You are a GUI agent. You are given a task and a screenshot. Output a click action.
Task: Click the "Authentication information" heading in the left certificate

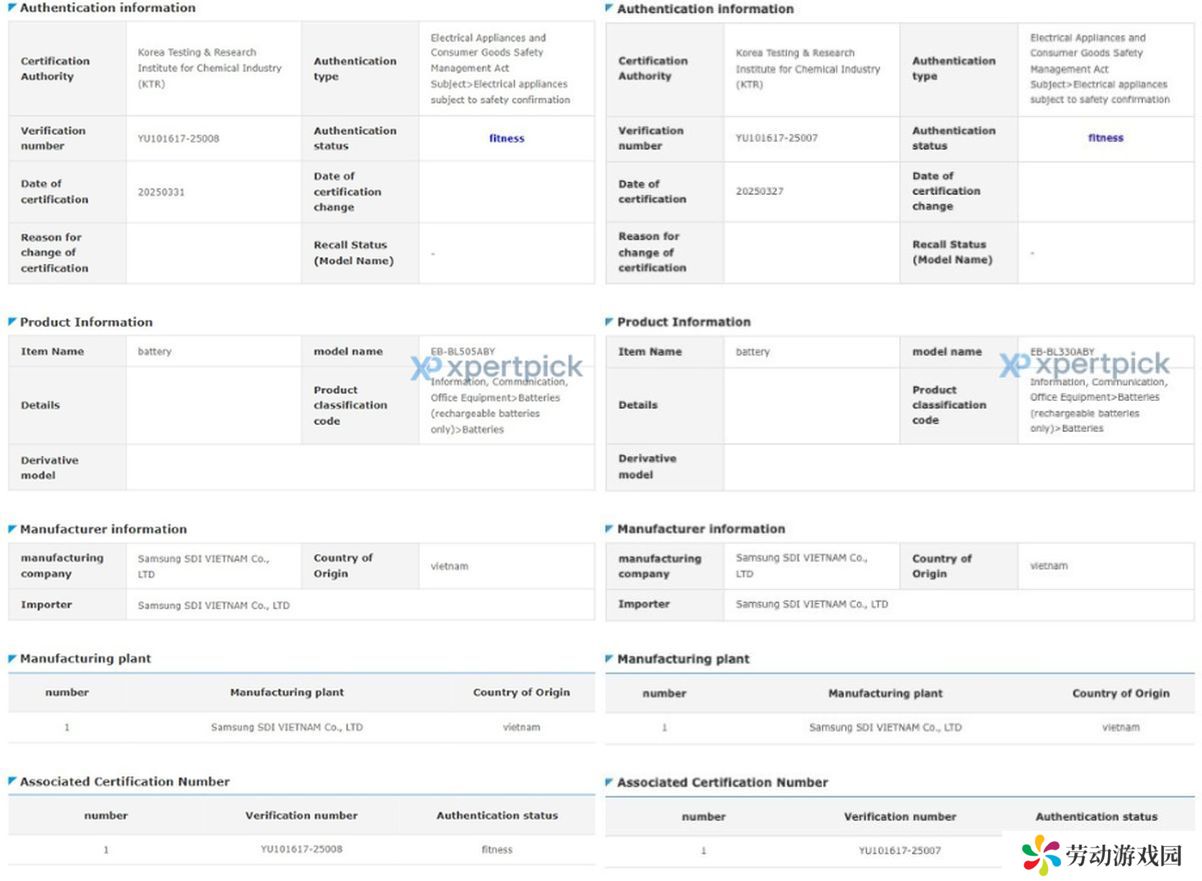pos(108,8)
